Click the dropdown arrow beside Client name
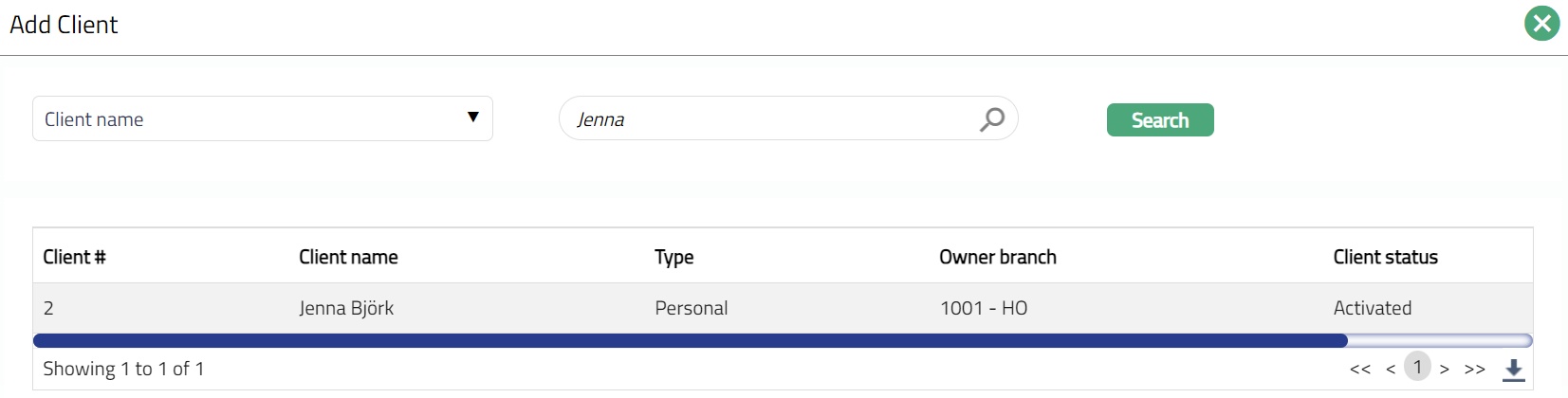This screenshot has width=1568, height=398. pyautogui.click(x=473, y=118)
